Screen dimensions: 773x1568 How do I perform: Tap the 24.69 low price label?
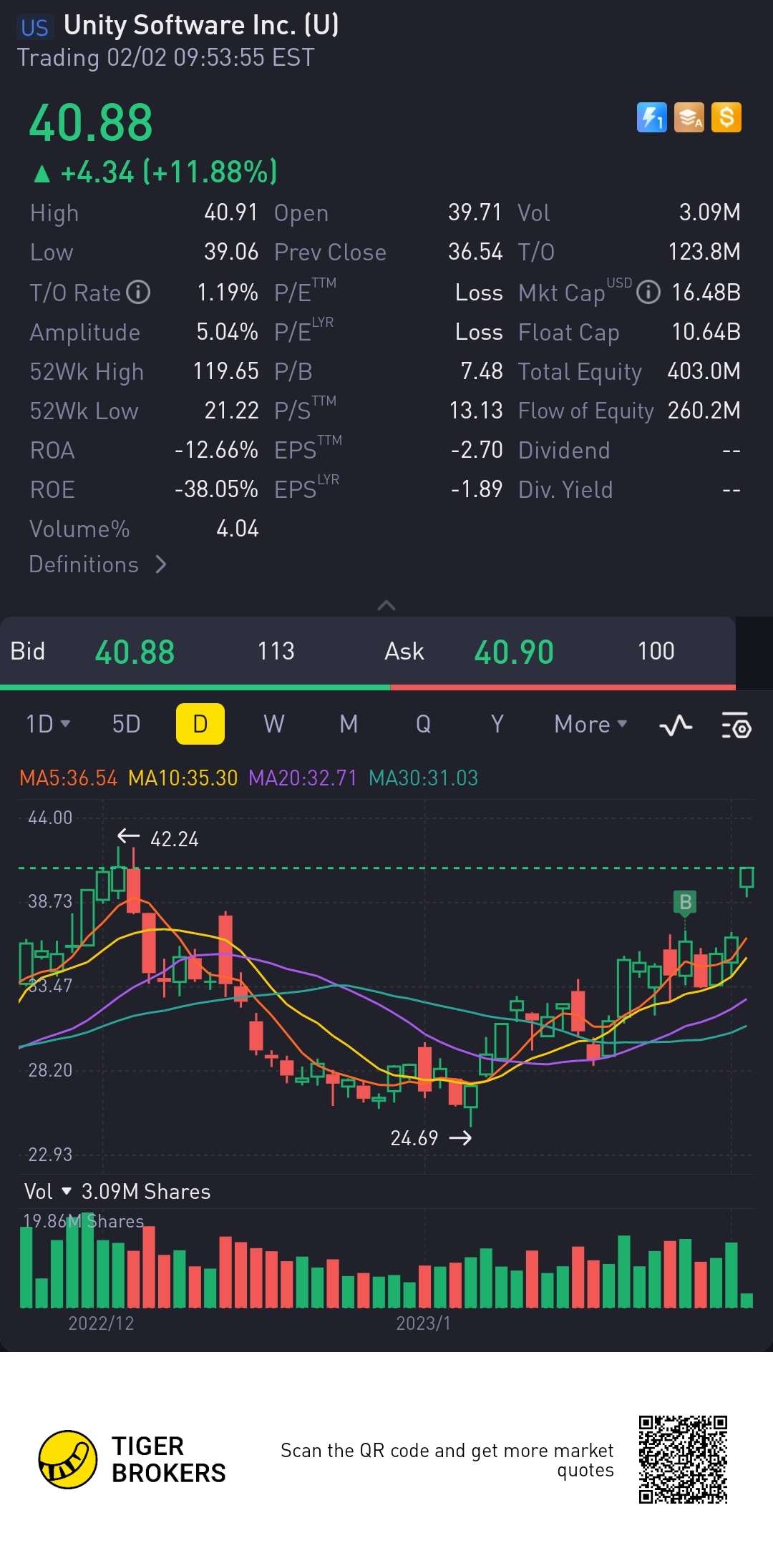414,1138
